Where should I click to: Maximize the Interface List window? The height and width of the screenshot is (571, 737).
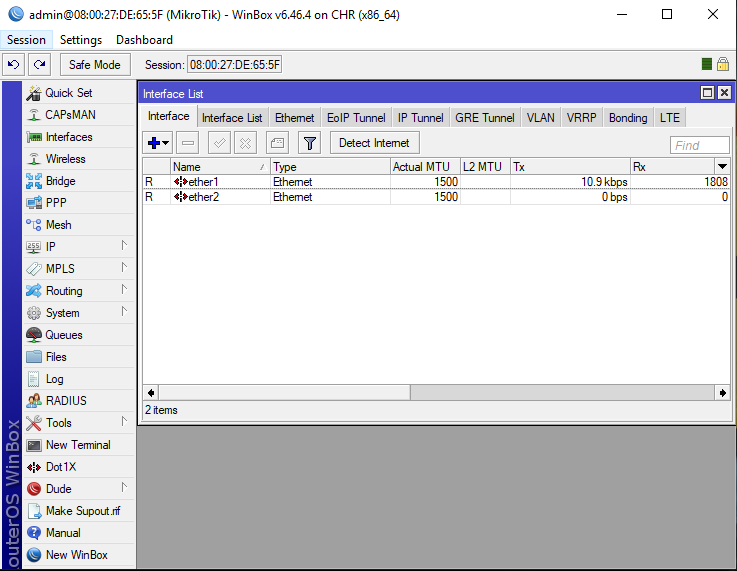(707, 93)
